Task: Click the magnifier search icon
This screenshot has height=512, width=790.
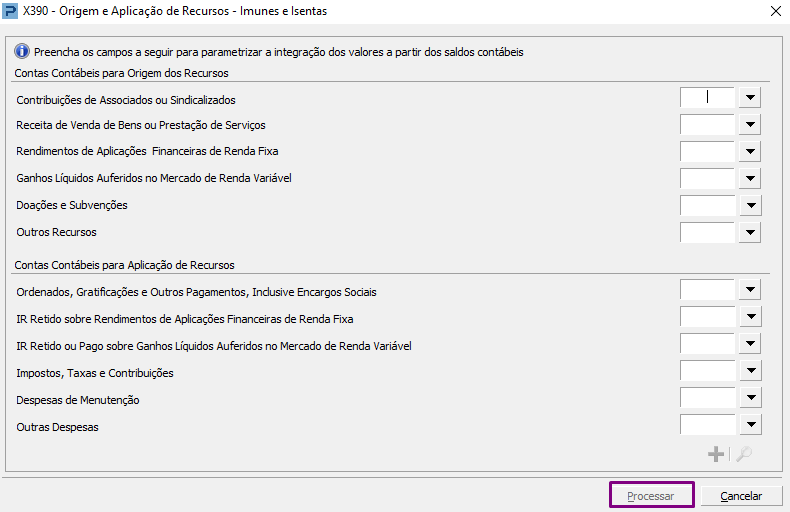Action: [x=744, y=454]
